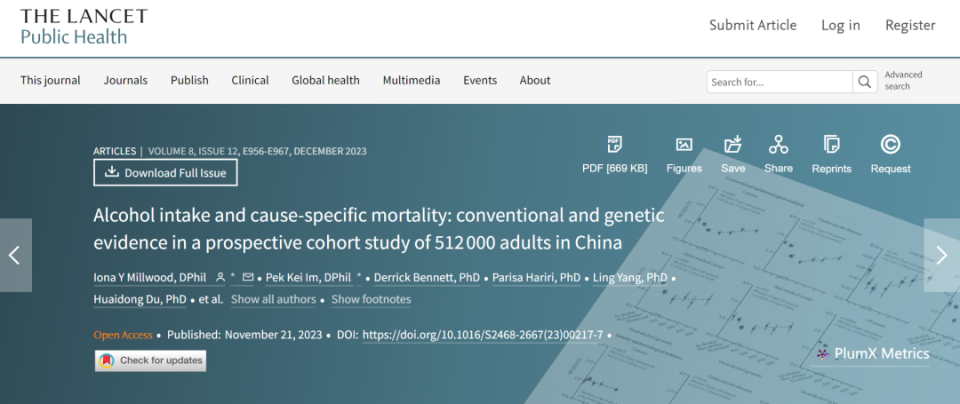Save the article using Save icon

coord(733,145)
